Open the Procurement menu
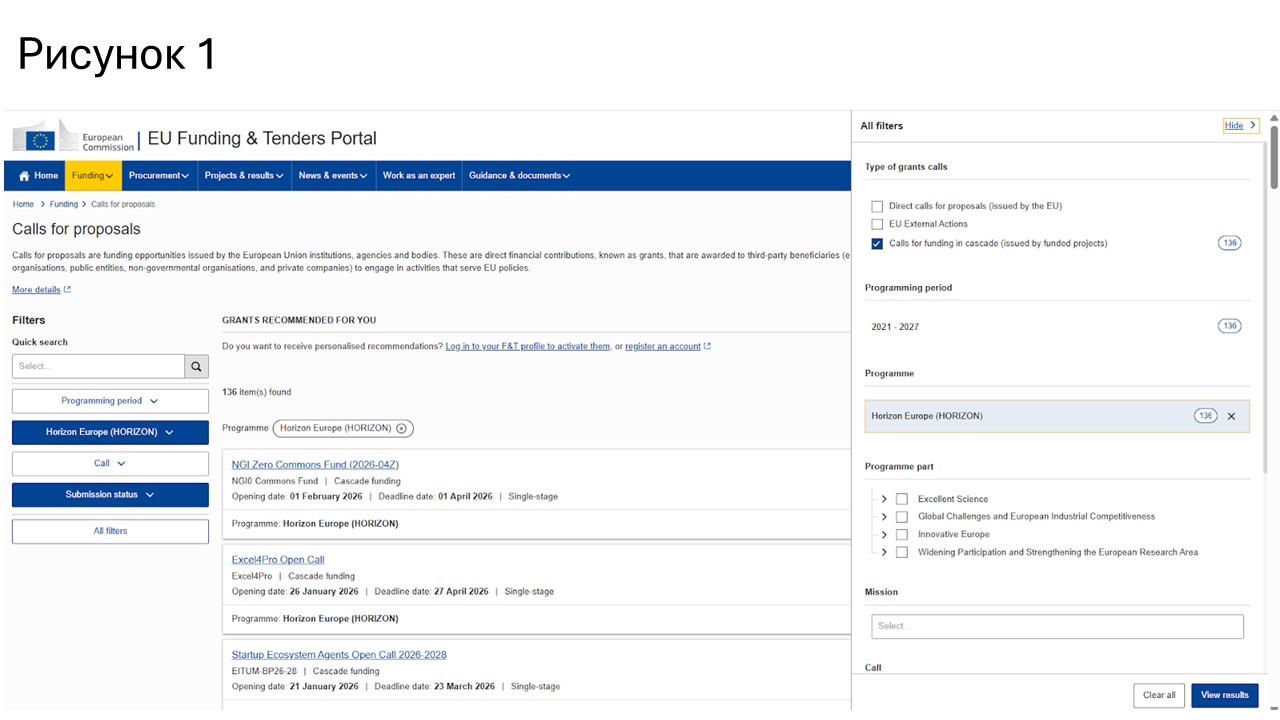 (x=158, y=176)
